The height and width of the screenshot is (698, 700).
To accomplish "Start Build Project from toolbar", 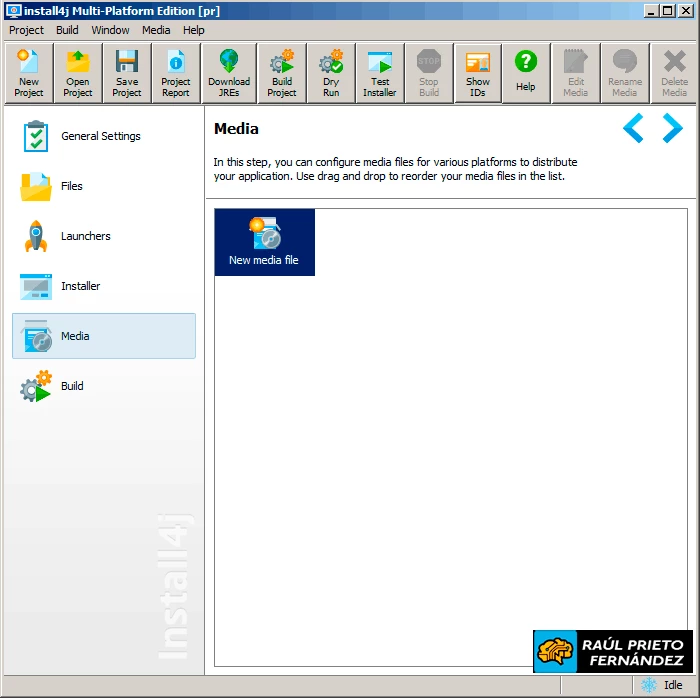I will 282,73.
